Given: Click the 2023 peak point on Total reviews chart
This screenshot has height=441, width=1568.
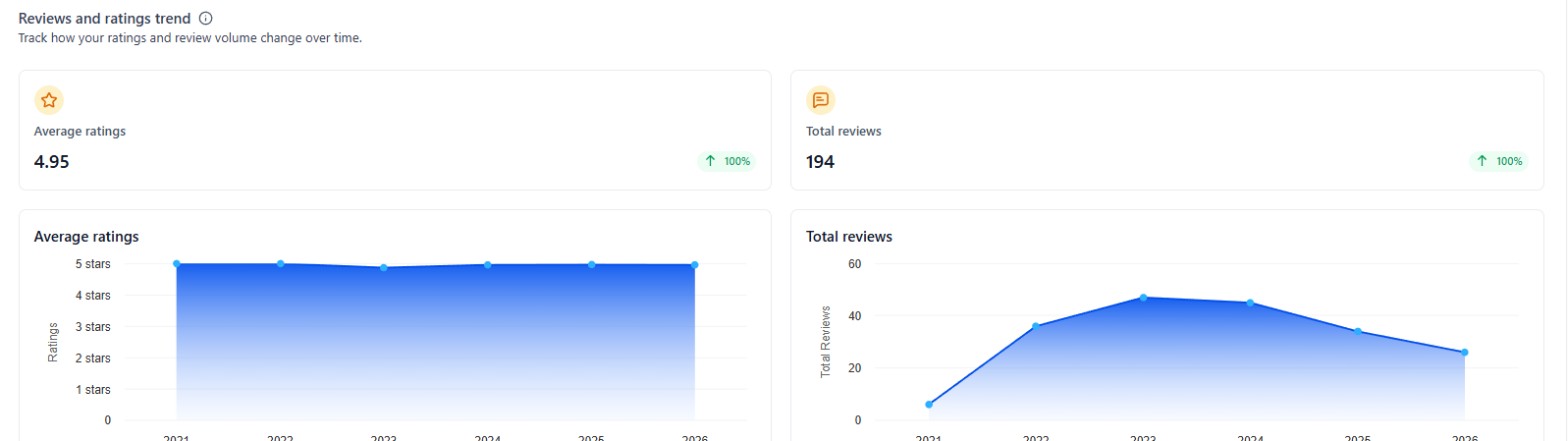Looking at the screenshot, I should point(1143,297).
